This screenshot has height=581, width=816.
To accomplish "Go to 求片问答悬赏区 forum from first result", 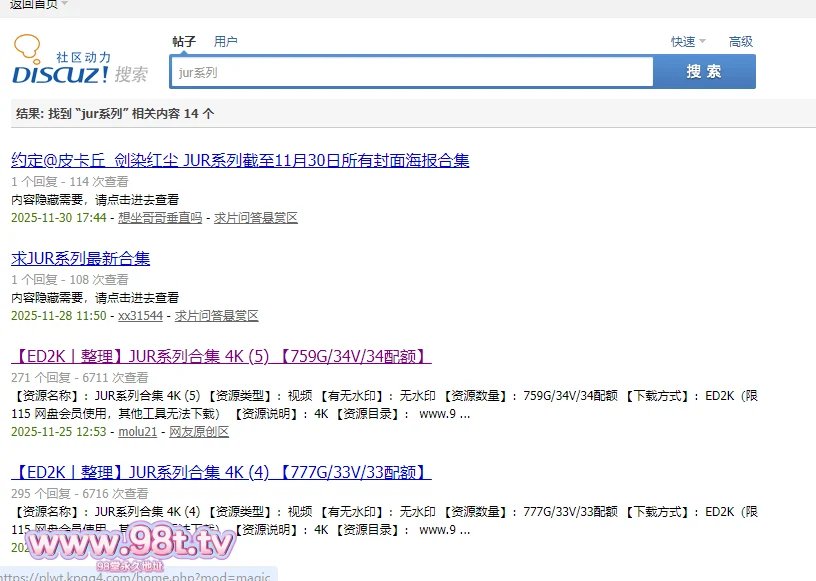I will (x=256, y=218).
